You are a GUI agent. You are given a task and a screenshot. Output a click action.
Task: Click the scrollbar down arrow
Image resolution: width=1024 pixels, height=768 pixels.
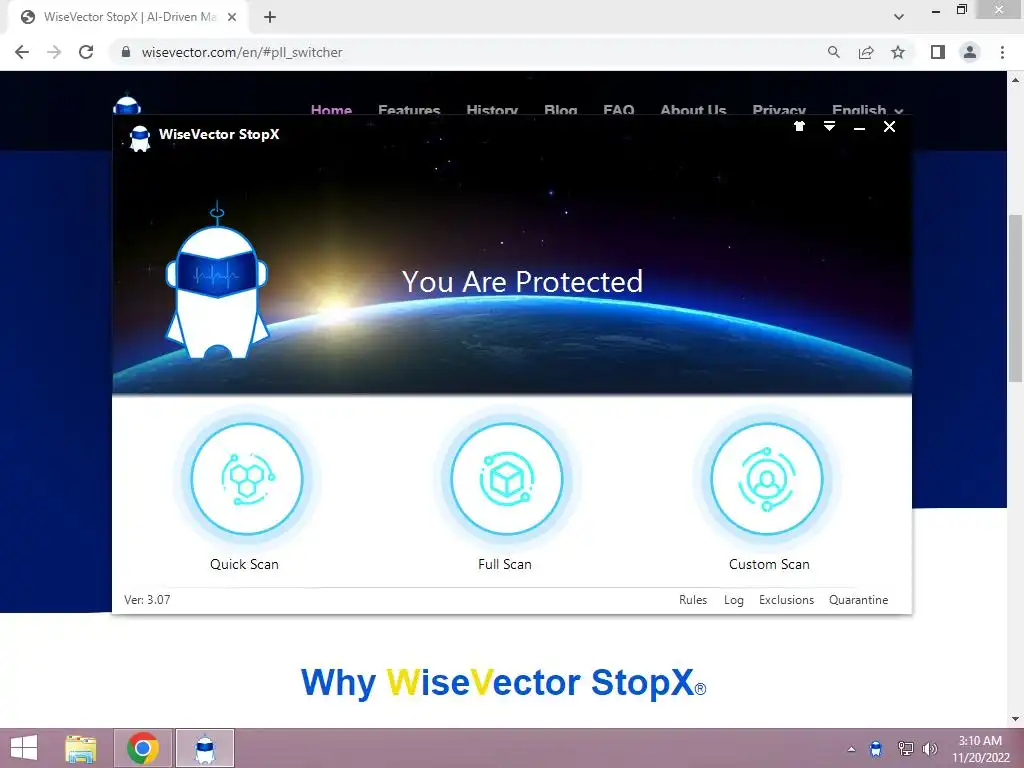pos(1015,719)
